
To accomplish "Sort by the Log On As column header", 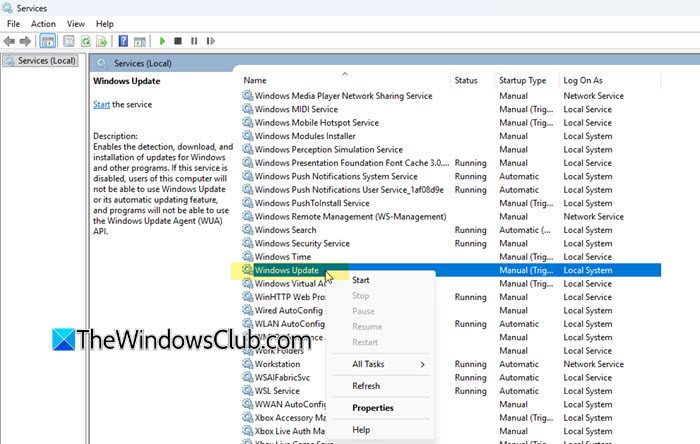I will point(583,80).
